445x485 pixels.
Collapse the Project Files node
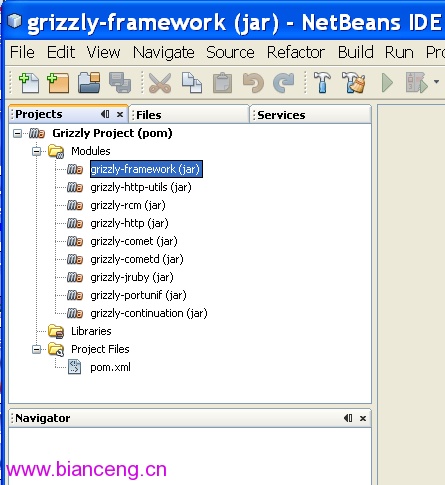(36, 350)
